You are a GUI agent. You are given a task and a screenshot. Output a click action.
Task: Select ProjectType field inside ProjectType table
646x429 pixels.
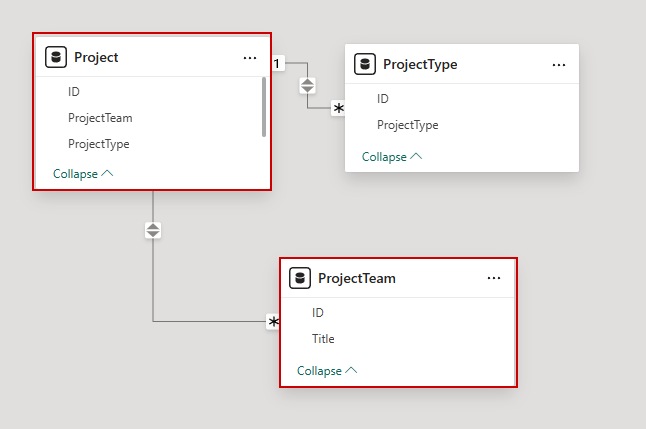click(x=407, y=125)
